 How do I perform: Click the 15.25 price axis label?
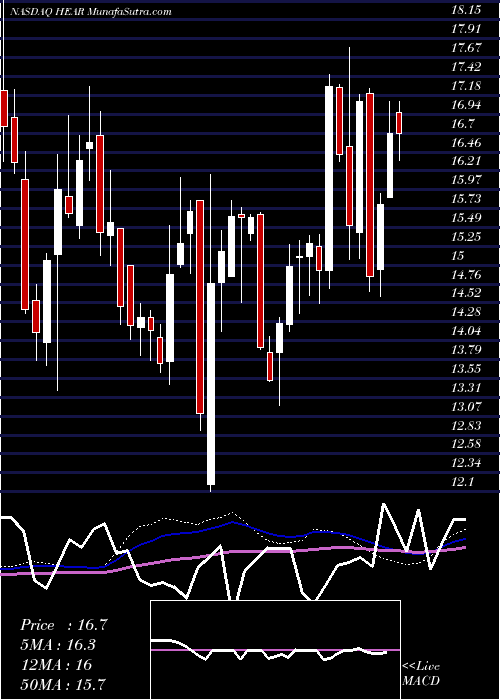click(x=466, y=237)
